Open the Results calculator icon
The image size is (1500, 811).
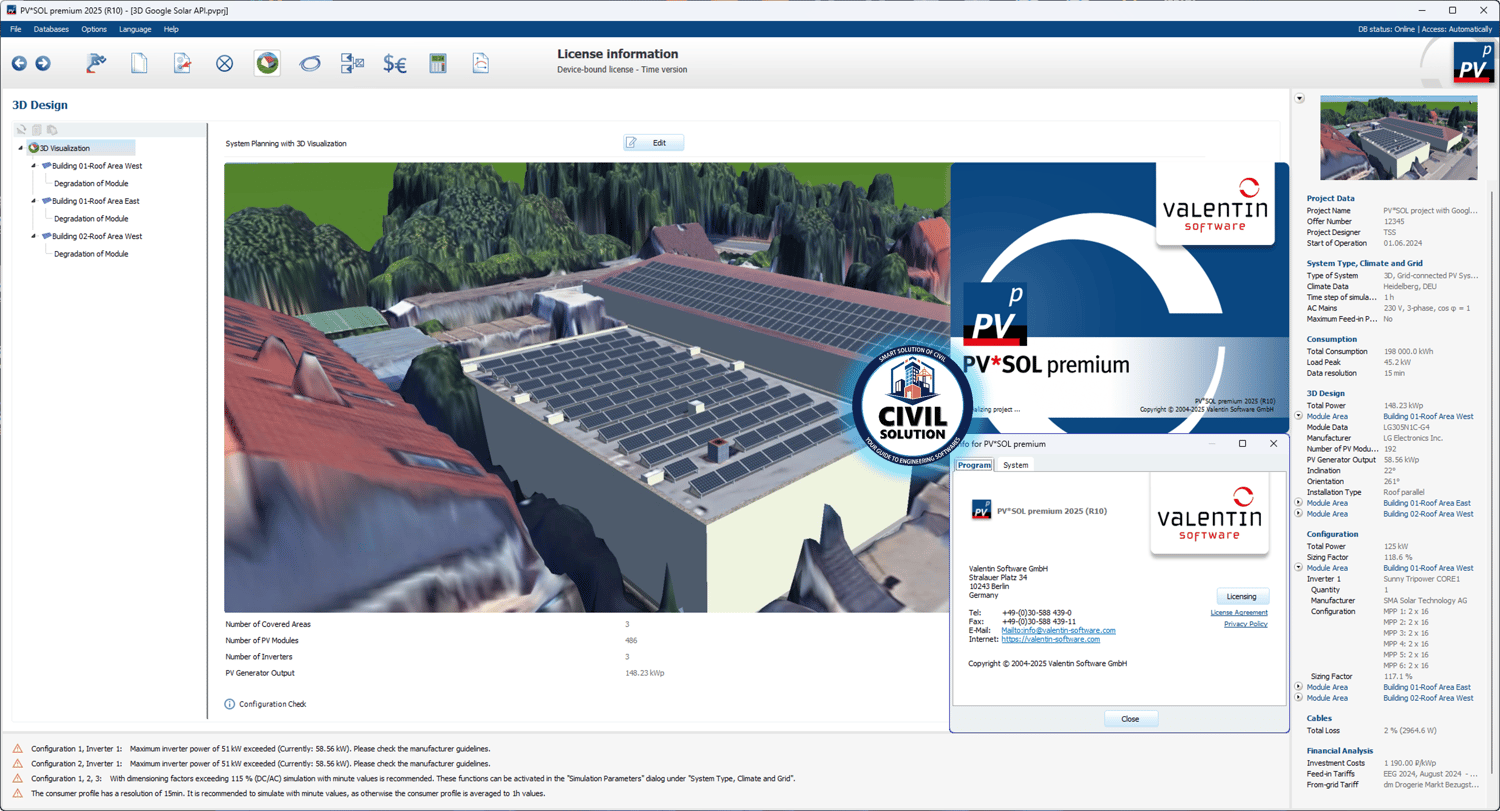(437, 64)
